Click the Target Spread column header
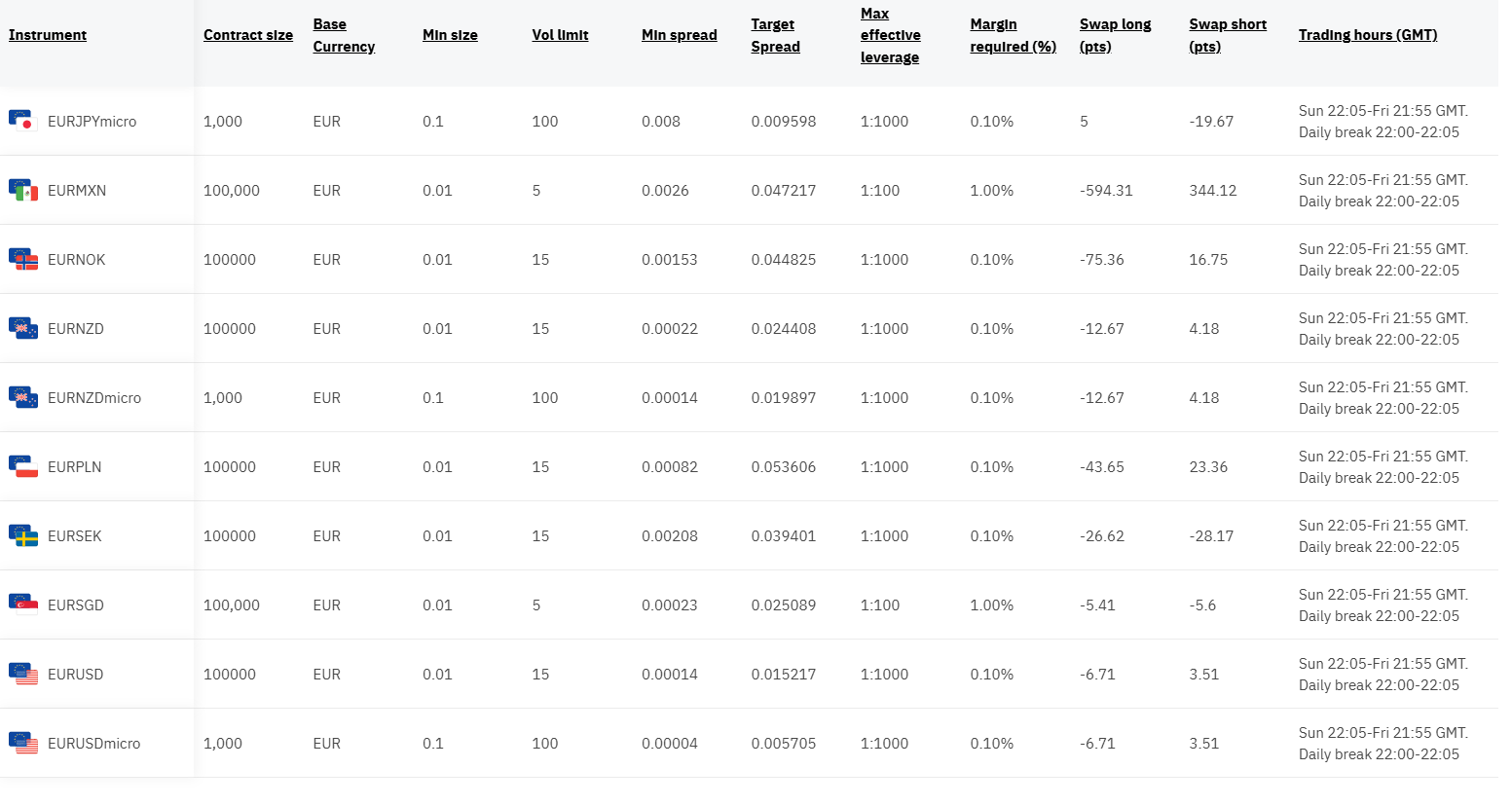 tap(775, 35)
